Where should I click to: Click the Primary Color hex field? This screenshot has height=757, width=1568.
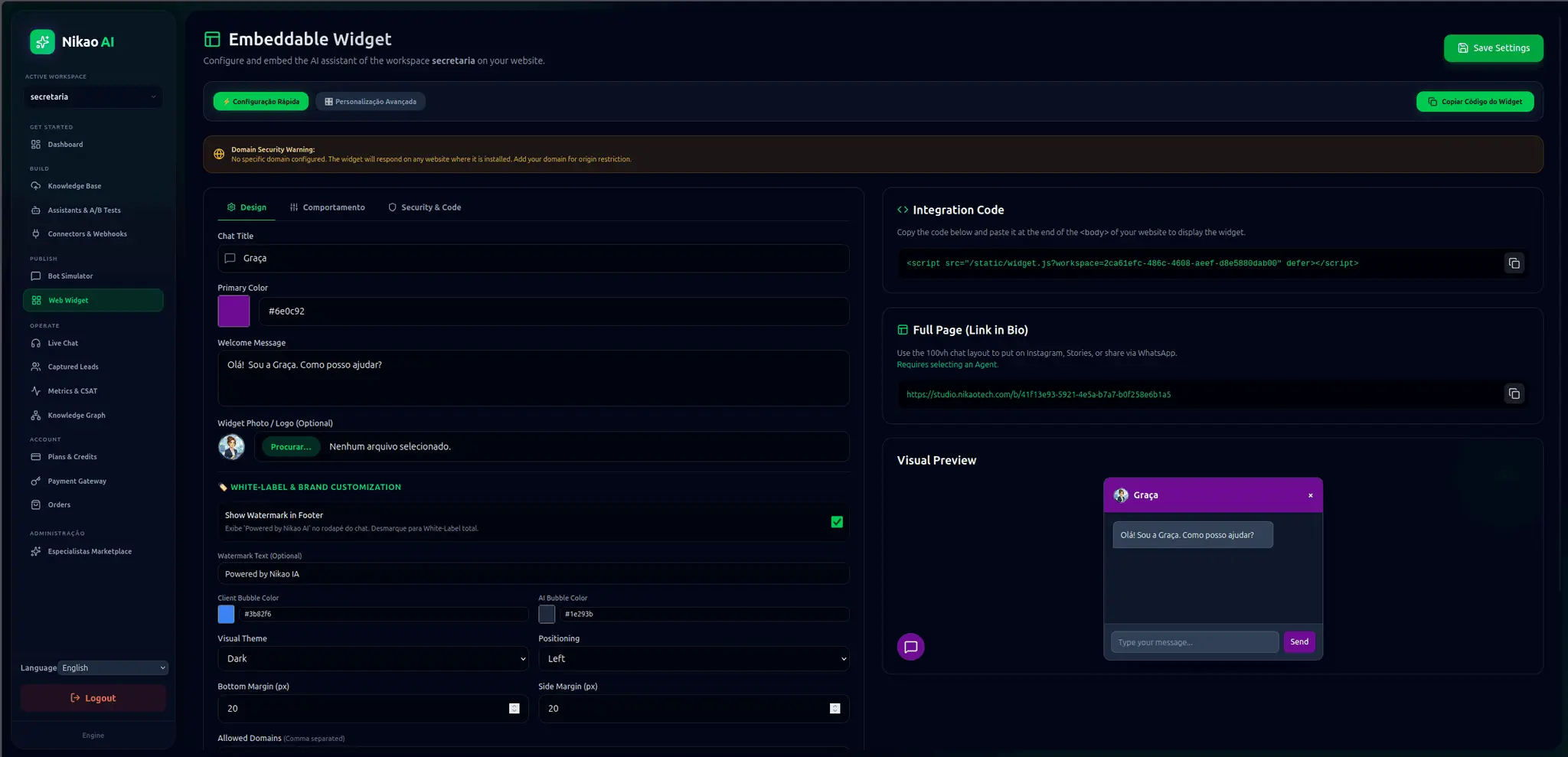pos(554,312)
